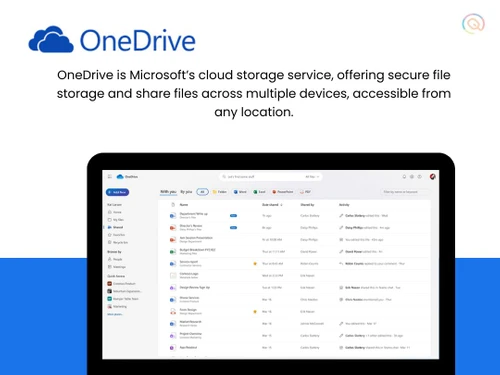Open the Project Overview file icon

tap(173, 336)
